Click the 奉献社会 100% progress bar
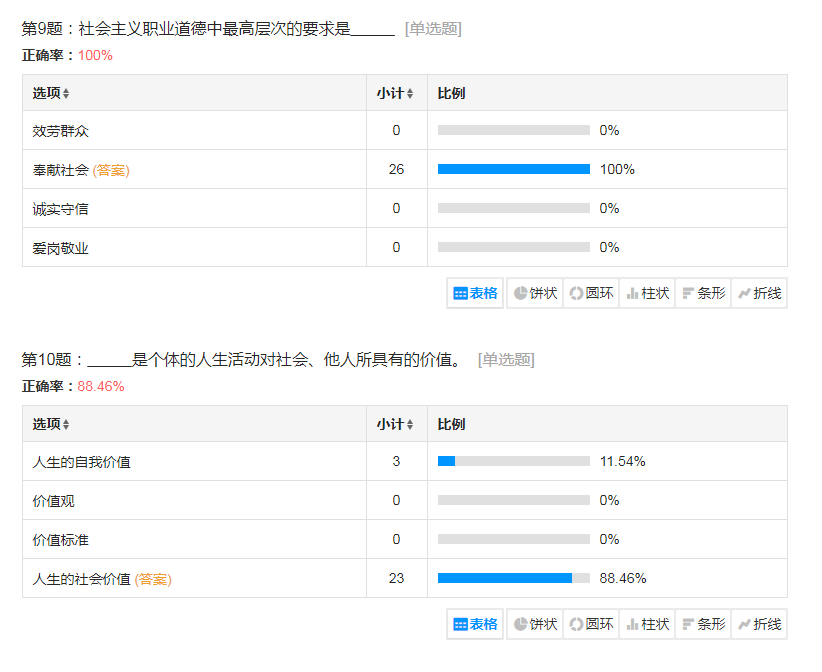This screenshot has height=672, width=822. click(514, 169)
